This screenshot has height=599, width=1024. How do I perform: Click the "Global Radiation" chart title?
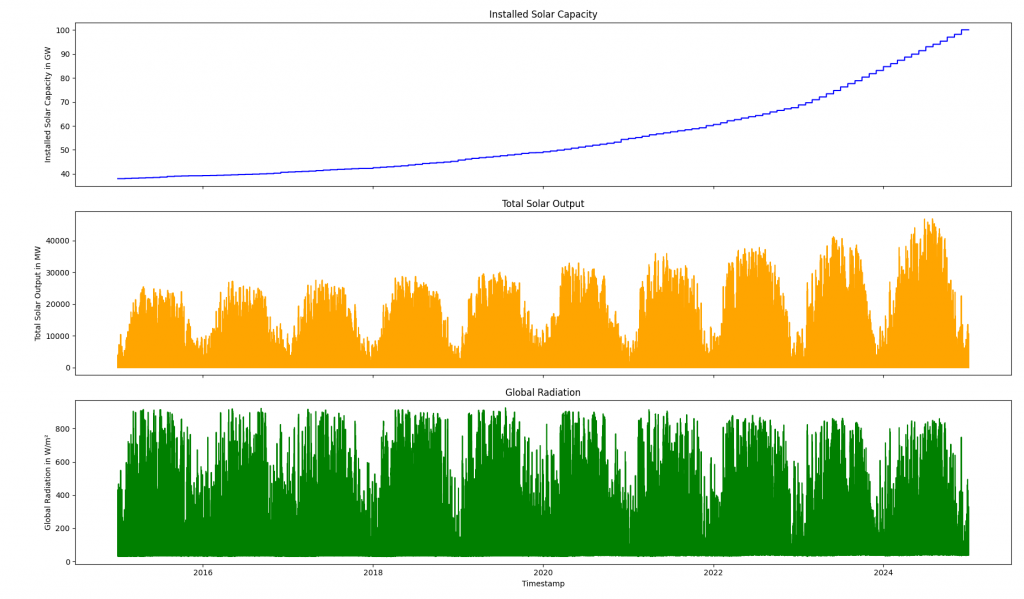coord(543,393)
